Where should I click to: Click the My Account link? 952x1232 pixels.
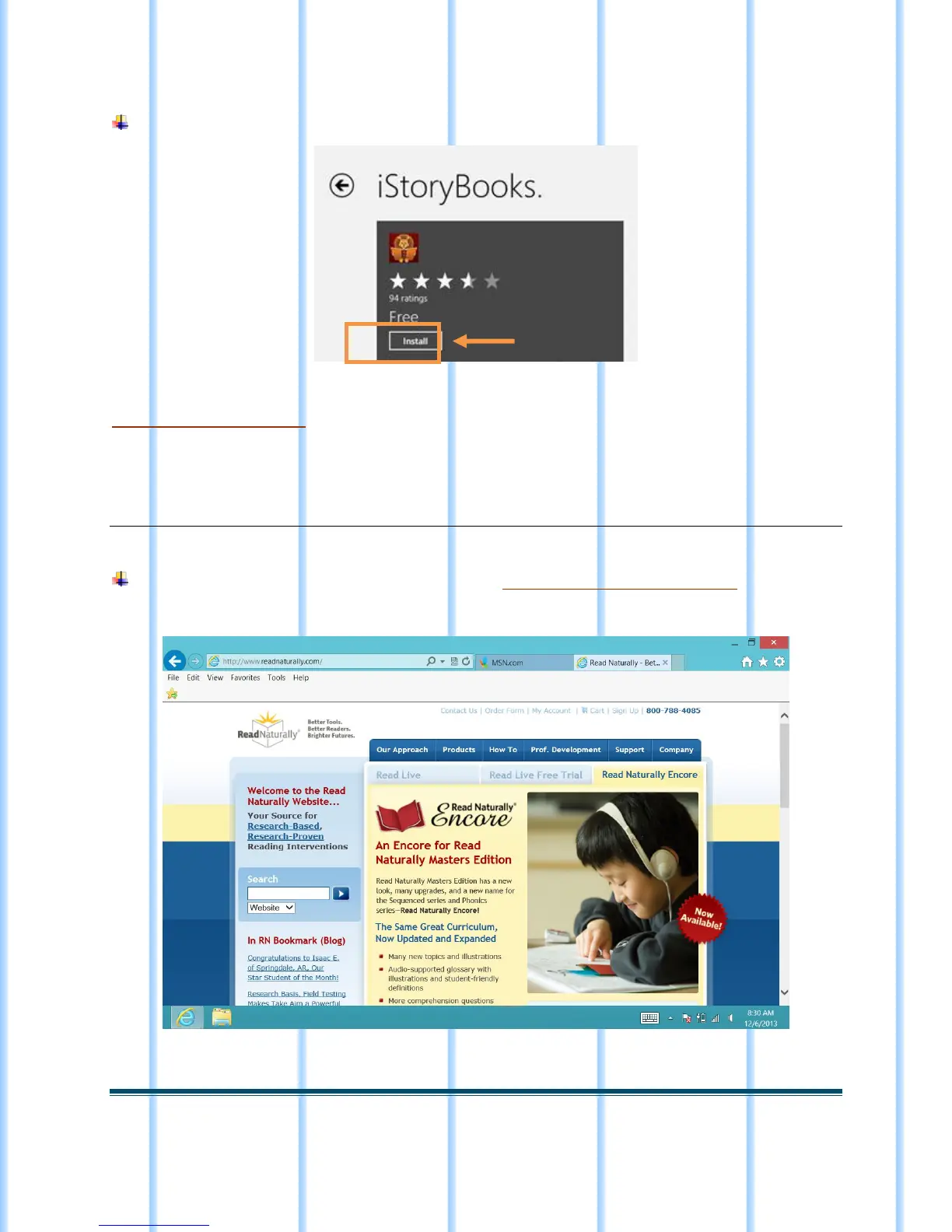pyautogui.click(x=551, y=710)
